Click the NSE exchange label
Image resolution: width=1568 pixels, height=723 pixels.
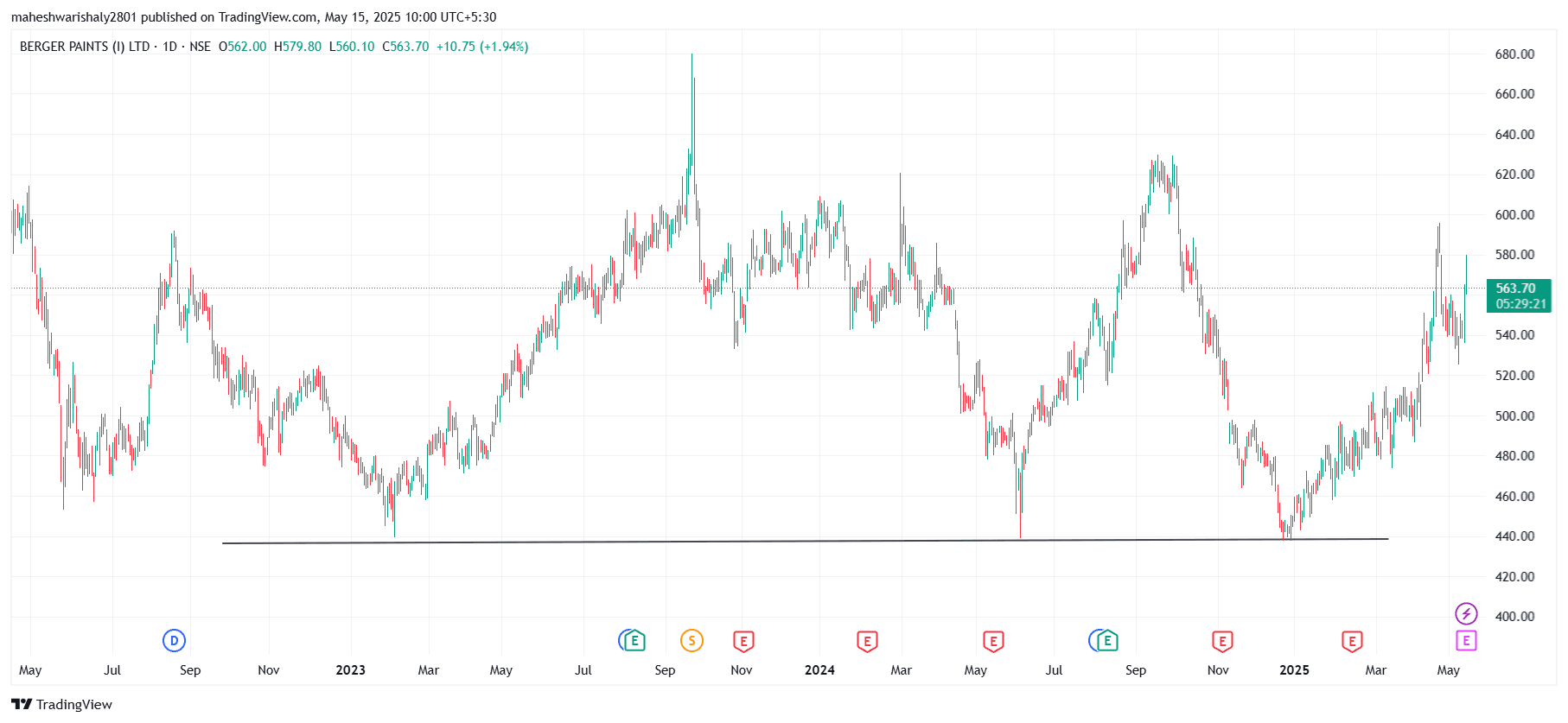(200, 47)
